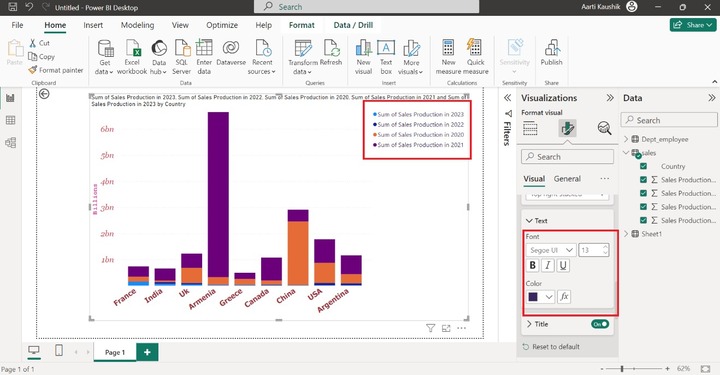The width and height of the screenshot is (720, 375).
Task: Uncheck the first Sales Production field
Action: click(643, 180)
